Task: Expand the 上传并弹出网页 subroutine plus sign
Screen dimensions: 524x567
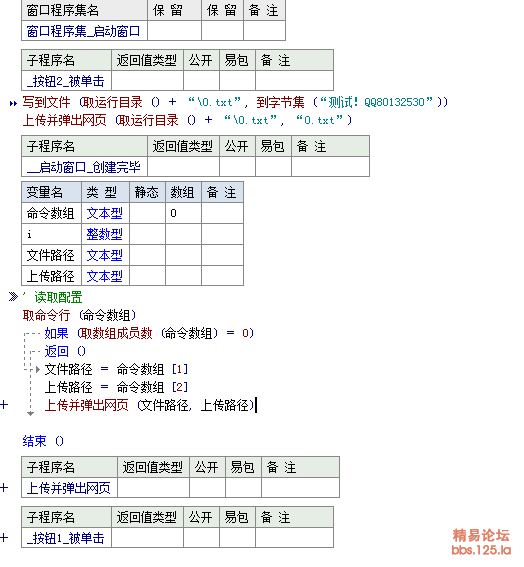Action: tap(4, 488)
